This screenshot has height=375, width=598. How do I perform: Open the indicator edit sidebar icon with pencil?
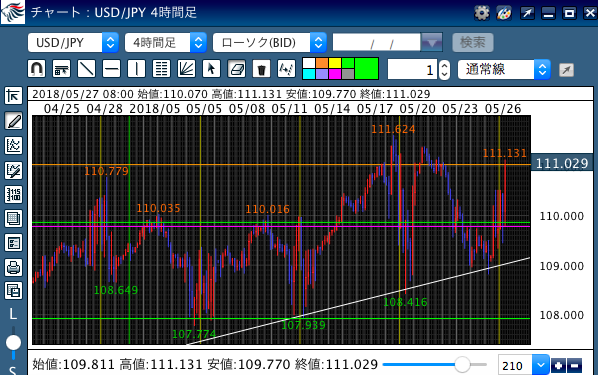(13, 170)
